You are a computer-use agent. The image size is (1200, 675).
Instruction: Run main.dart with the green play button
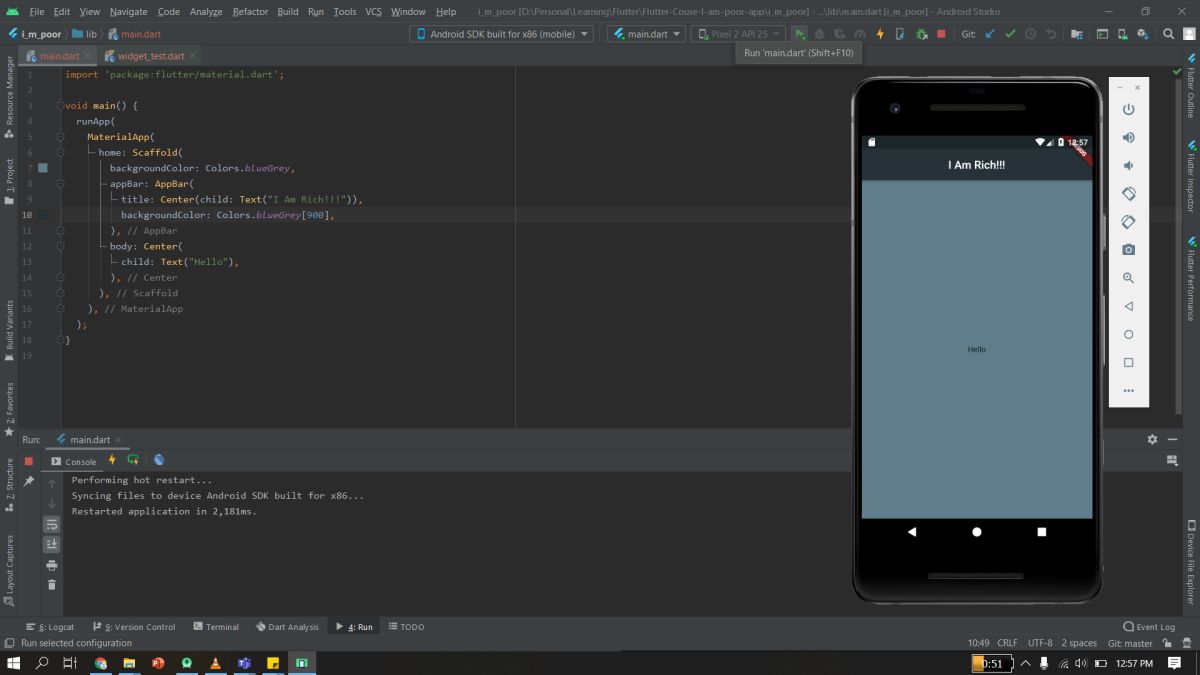point(800,34)
